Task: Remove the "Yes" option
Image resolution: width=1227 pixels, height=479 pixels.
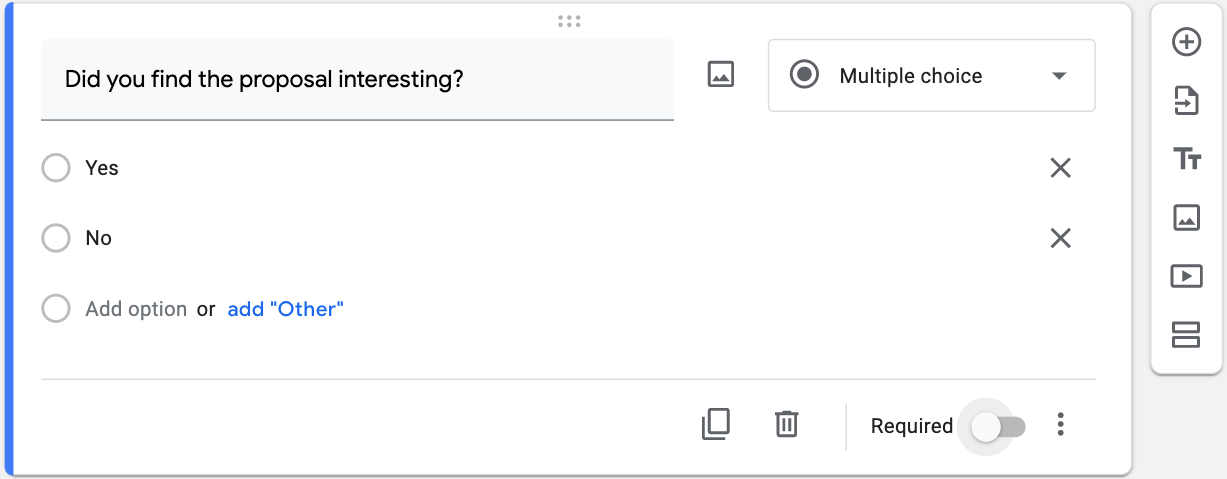Action: tap(1061, 168)
